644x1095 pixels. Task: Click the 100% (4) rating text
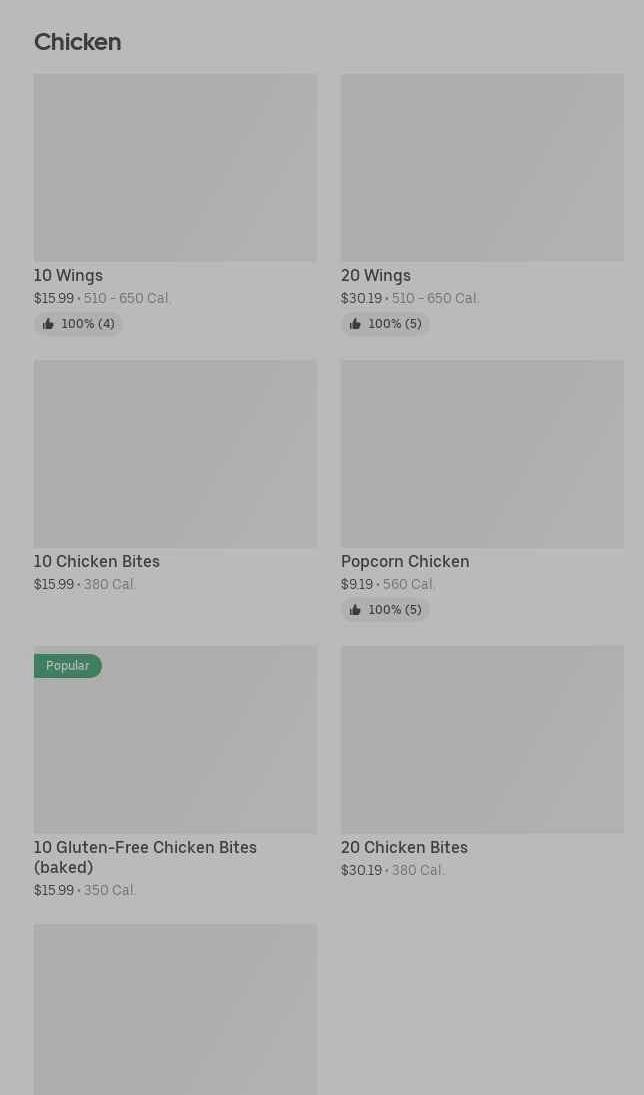coord(88,324)
